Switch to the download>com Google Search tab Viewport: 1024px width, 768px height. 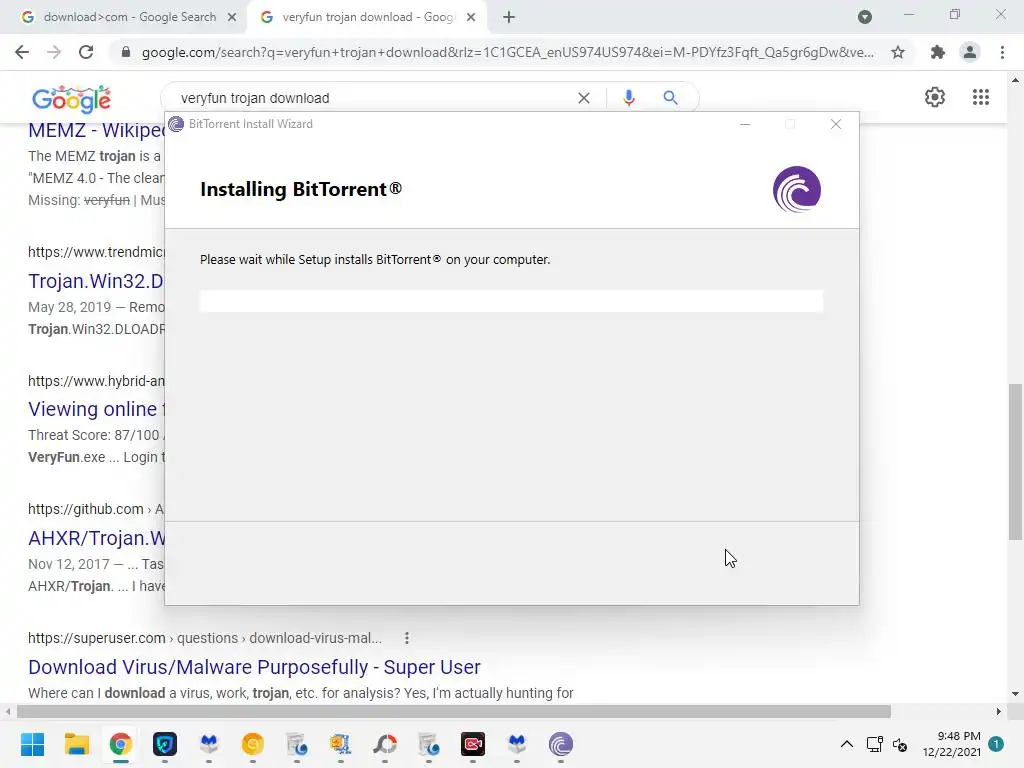point(129,17)
